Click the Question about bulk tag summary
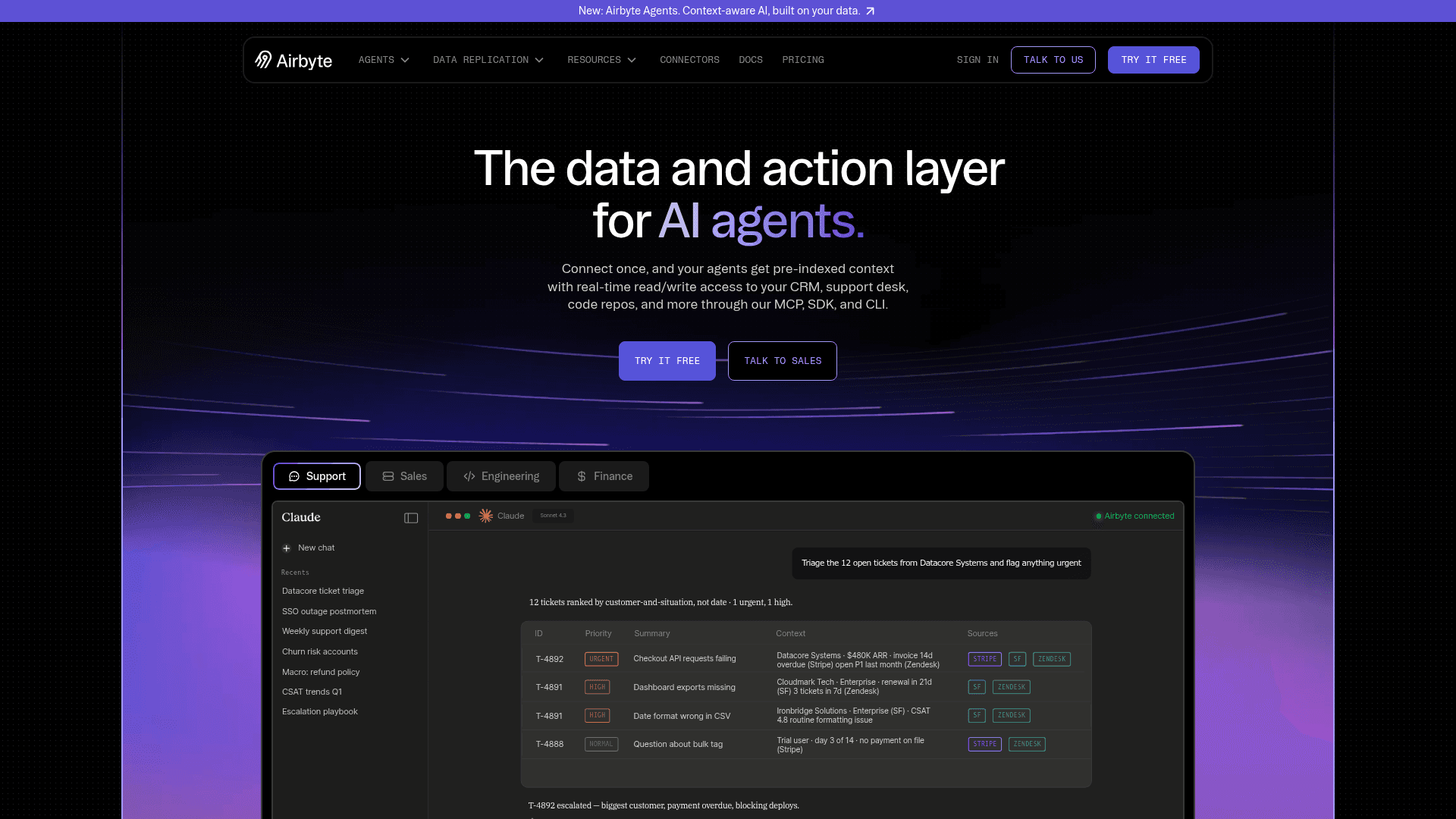The width and height of the screenshot is (1456, 819). coord(678,745)
